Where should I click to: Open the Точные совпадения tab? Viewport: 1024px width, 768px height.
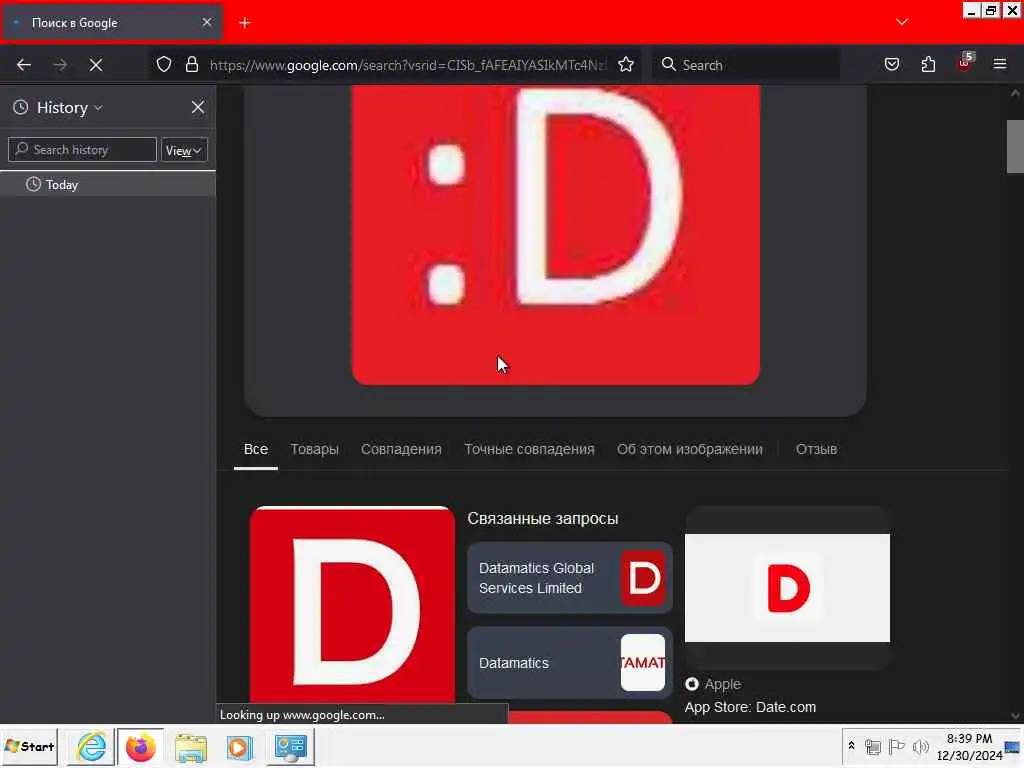pyautogui.click(x=529, y=449)
